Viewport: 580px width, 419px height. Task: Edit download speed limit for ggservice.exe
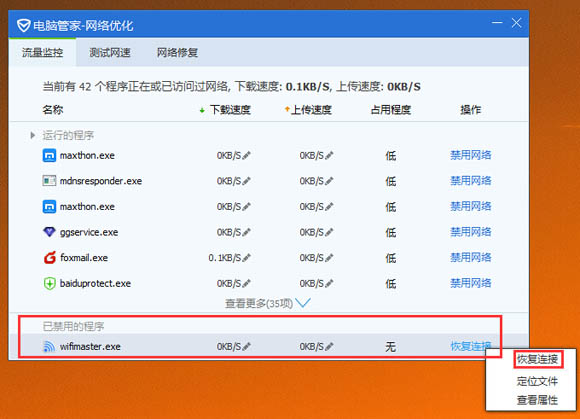[246, 232]
